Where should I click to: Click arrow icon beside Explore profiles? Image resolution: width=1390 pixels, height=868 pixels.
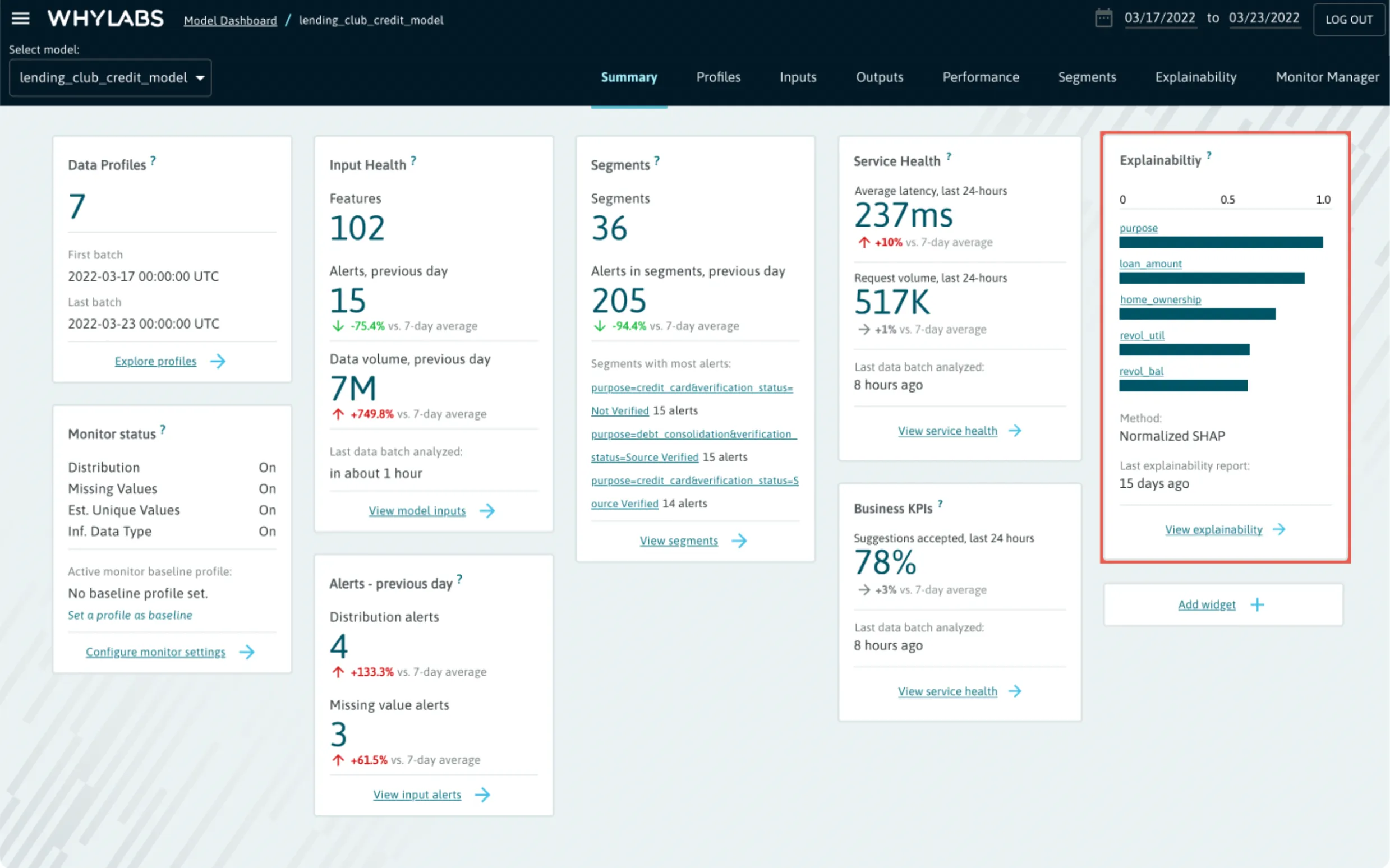218,361
